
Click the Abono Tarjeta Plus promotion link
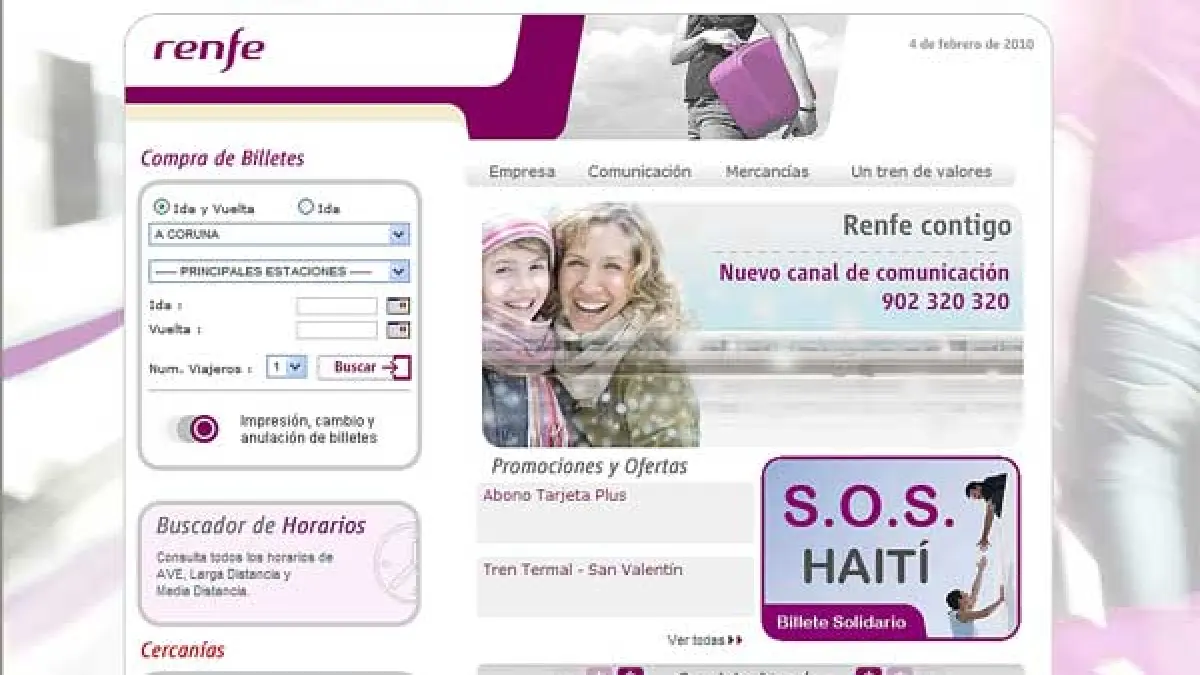click(554, 496)
